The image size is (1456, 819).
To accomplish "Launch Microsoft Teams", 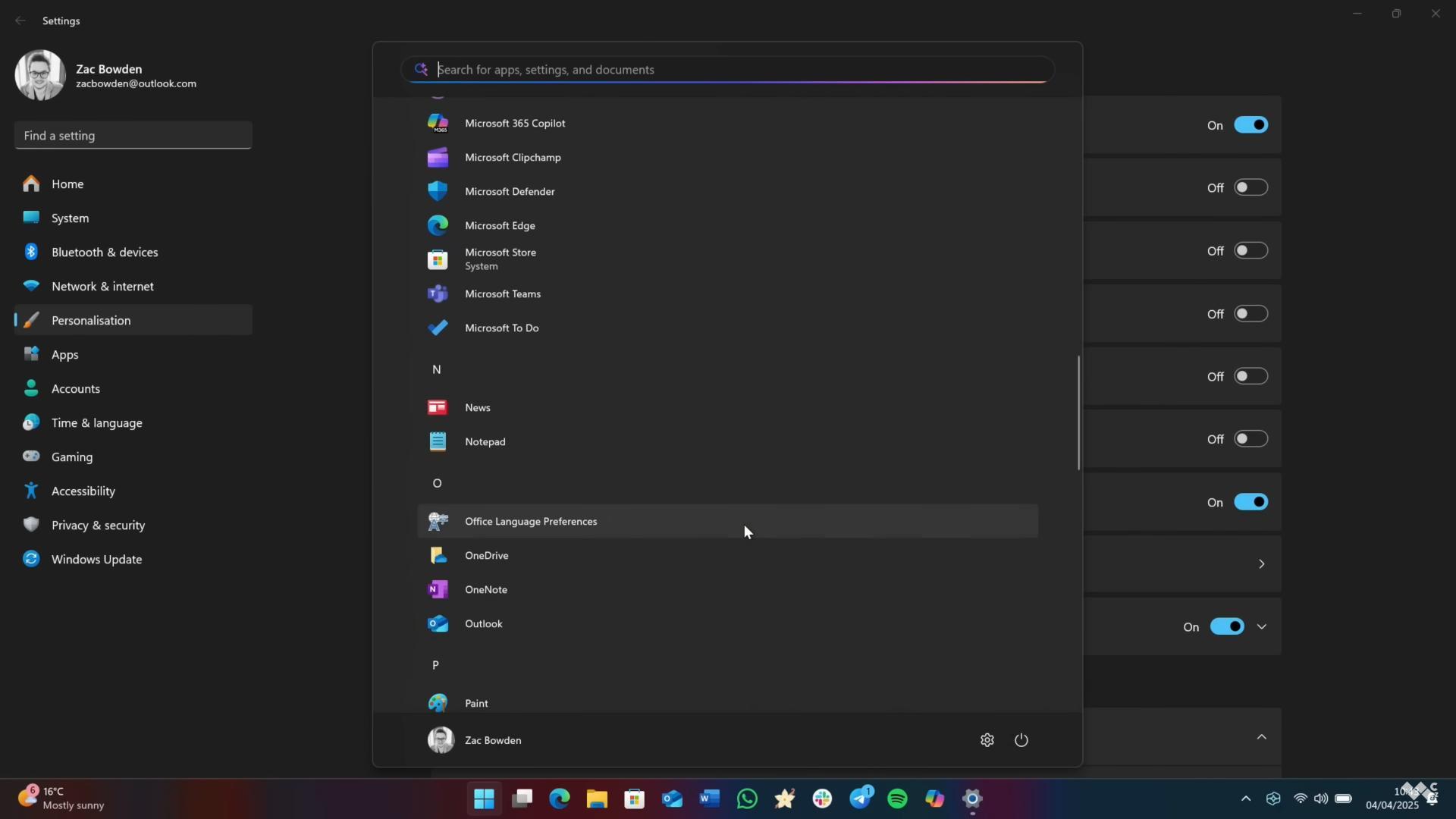I will tap(727, 293).
